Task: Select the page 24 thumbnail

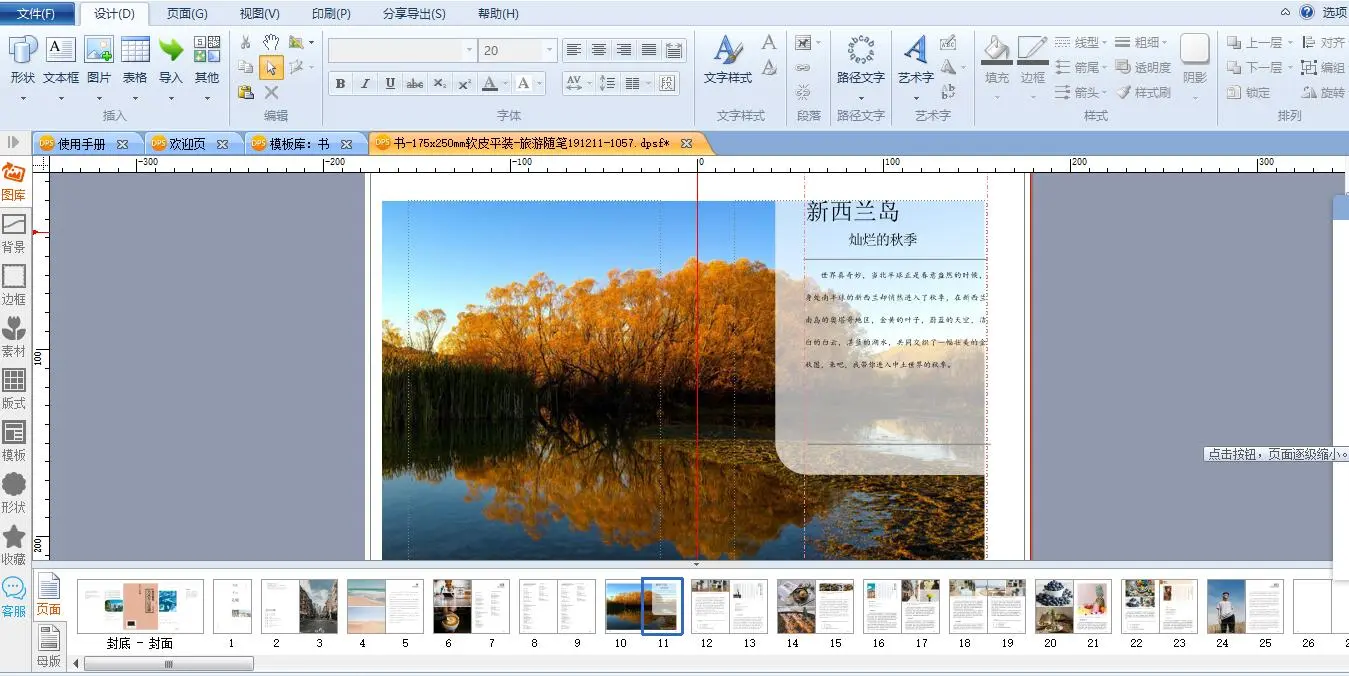Action: point(1226,606)
